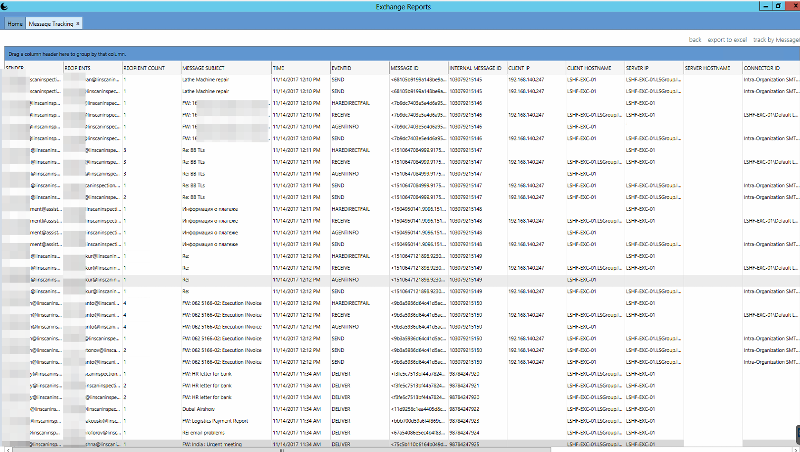
Task: Sort by the SENDER column header
Action: coord(16,67)
